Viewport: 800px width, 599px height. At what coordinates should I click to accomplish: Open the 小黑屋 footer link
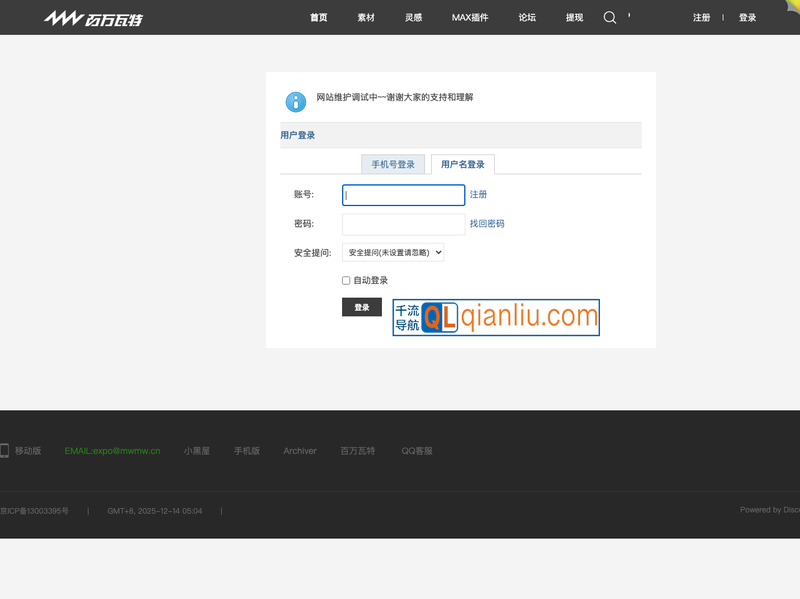pos(196,451)
